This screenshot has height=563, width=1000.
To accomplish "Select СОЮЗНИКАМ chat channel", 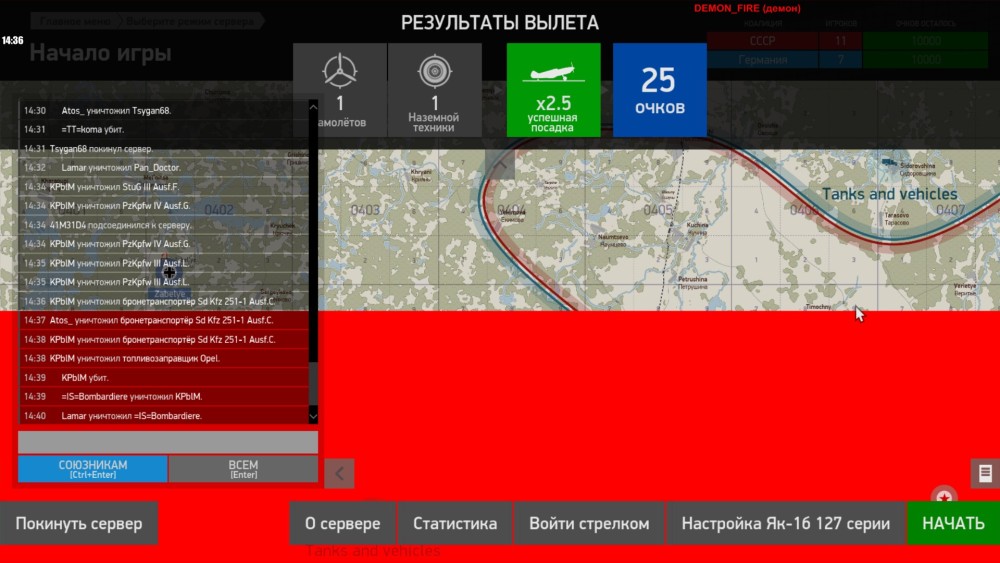I will [92, 469].
